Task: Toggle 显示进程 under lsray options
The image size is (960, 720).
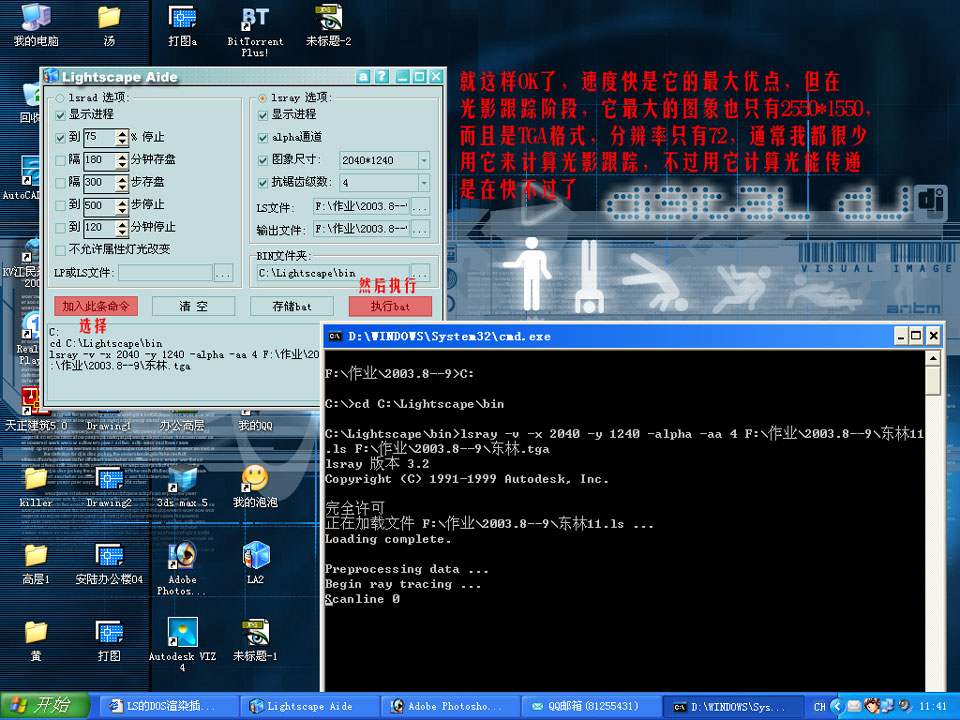Action: tap(263, 114)
